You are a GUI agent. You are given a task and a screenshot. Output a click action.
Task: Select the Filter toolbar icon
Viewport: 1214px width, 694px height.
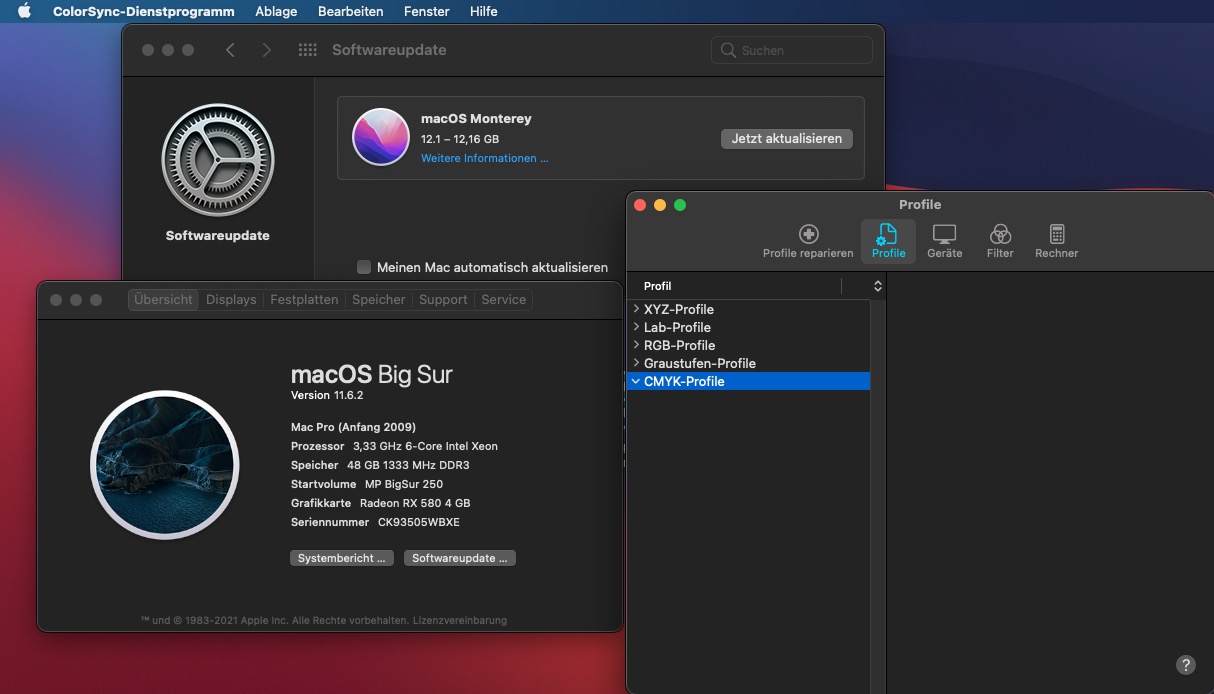coord(1000,241)
